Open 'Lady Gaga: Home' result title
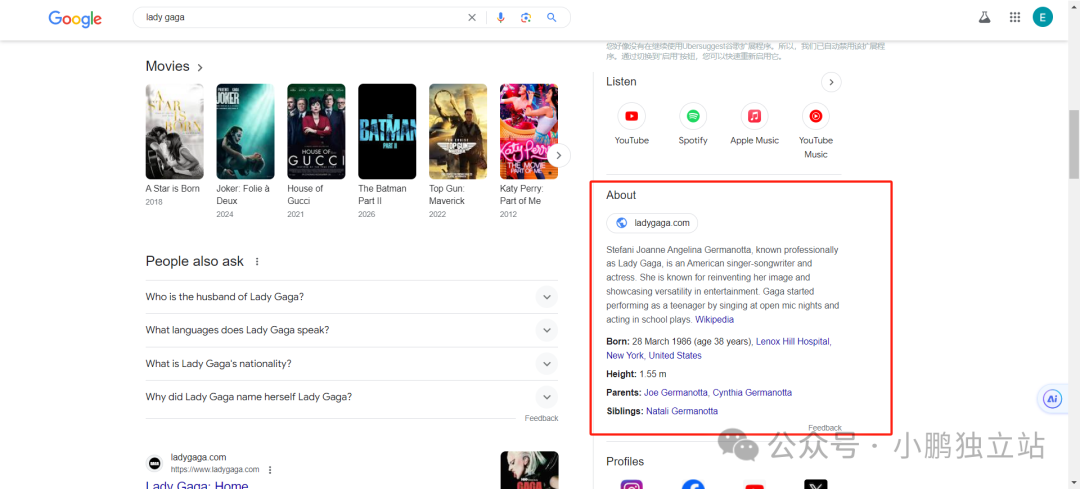The image size is (1080, 489). (197, 485)
